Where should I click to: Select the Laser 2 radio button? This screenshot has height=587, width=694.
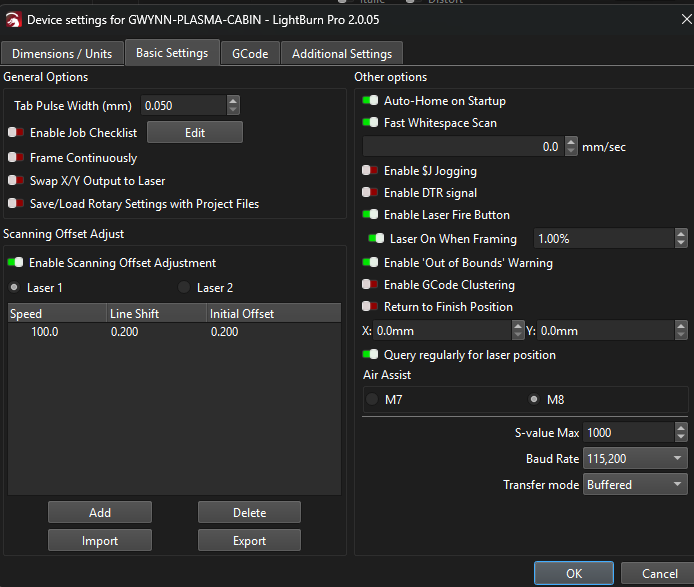tap(184, 288)
